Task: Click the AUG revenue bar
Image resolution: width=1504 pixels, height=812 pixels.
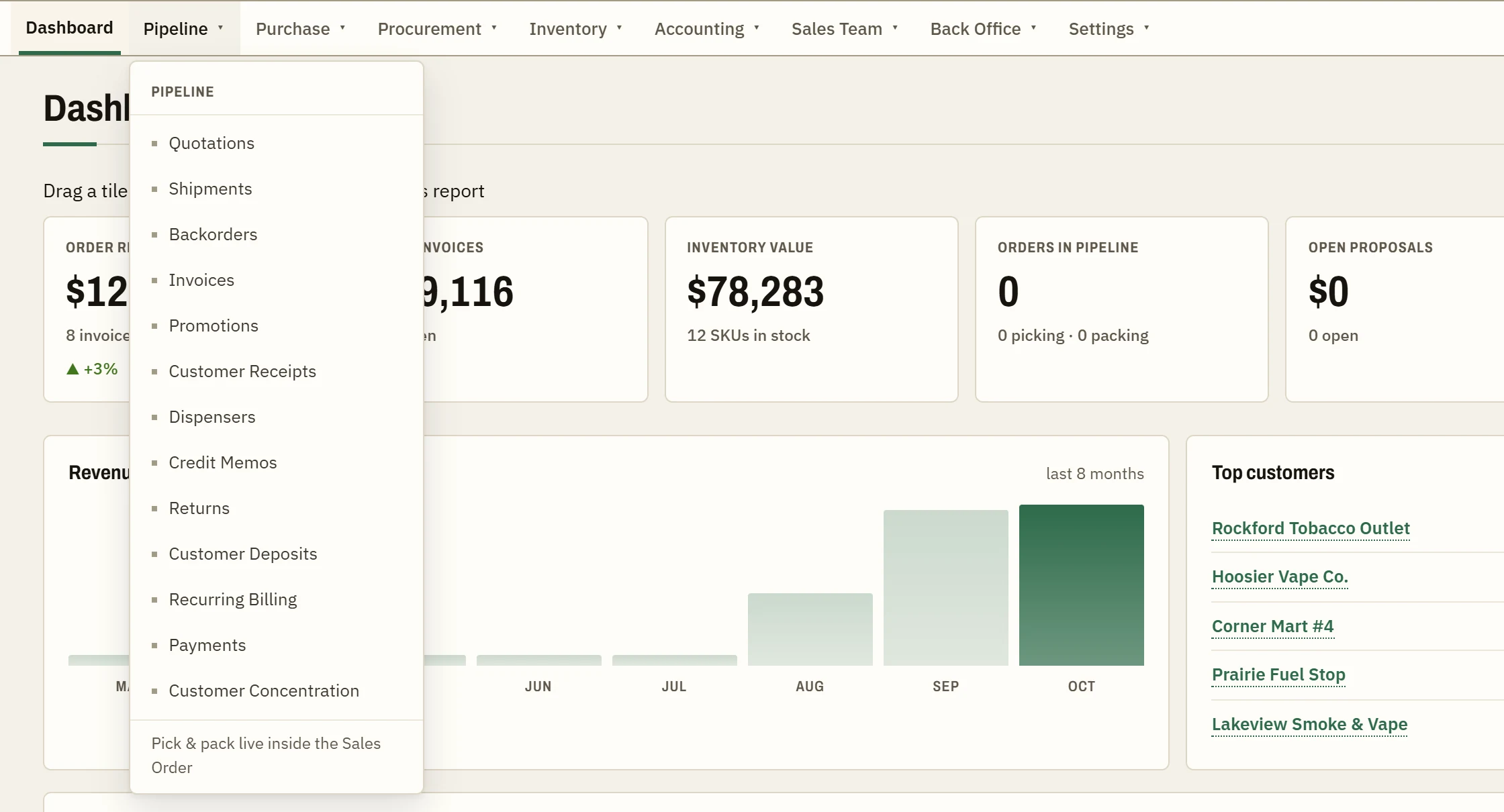Action: tap(810, 629)
